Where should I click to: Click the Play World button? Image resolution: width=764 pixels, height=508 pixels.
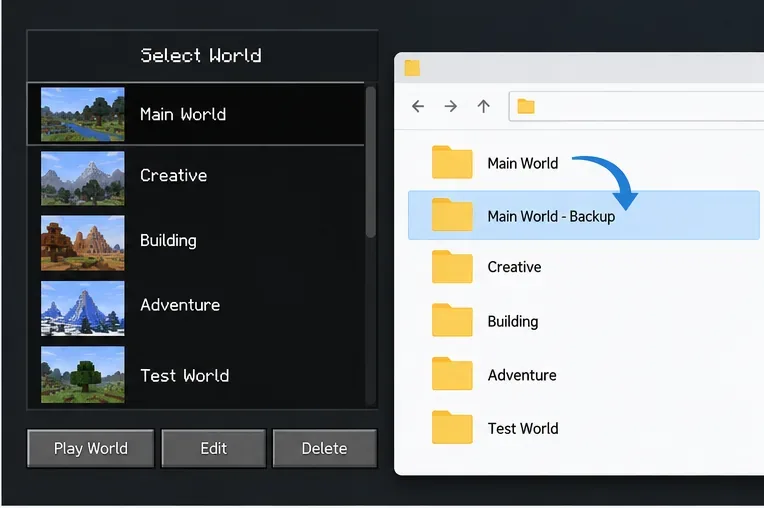coord(91,448)
